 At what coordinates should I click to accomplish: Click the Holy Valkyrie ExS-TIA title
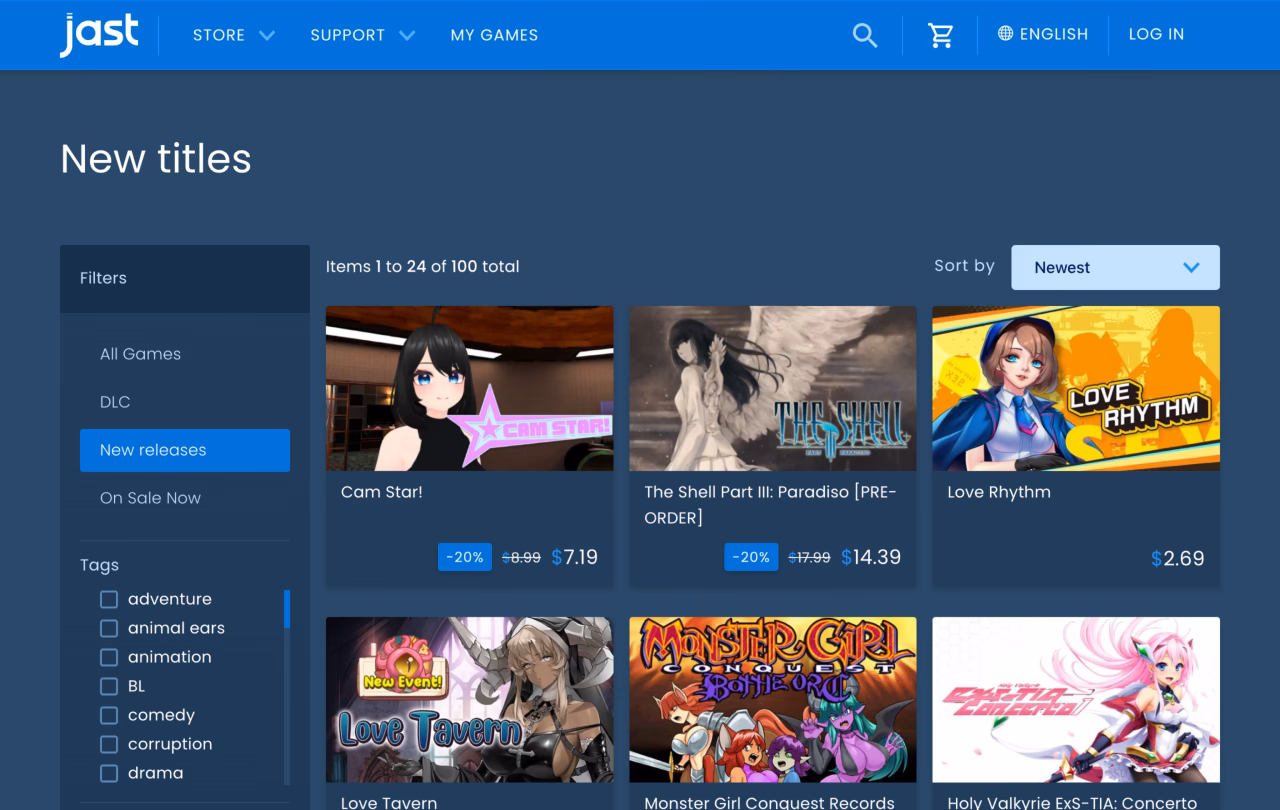click(x=1072, y=802)
